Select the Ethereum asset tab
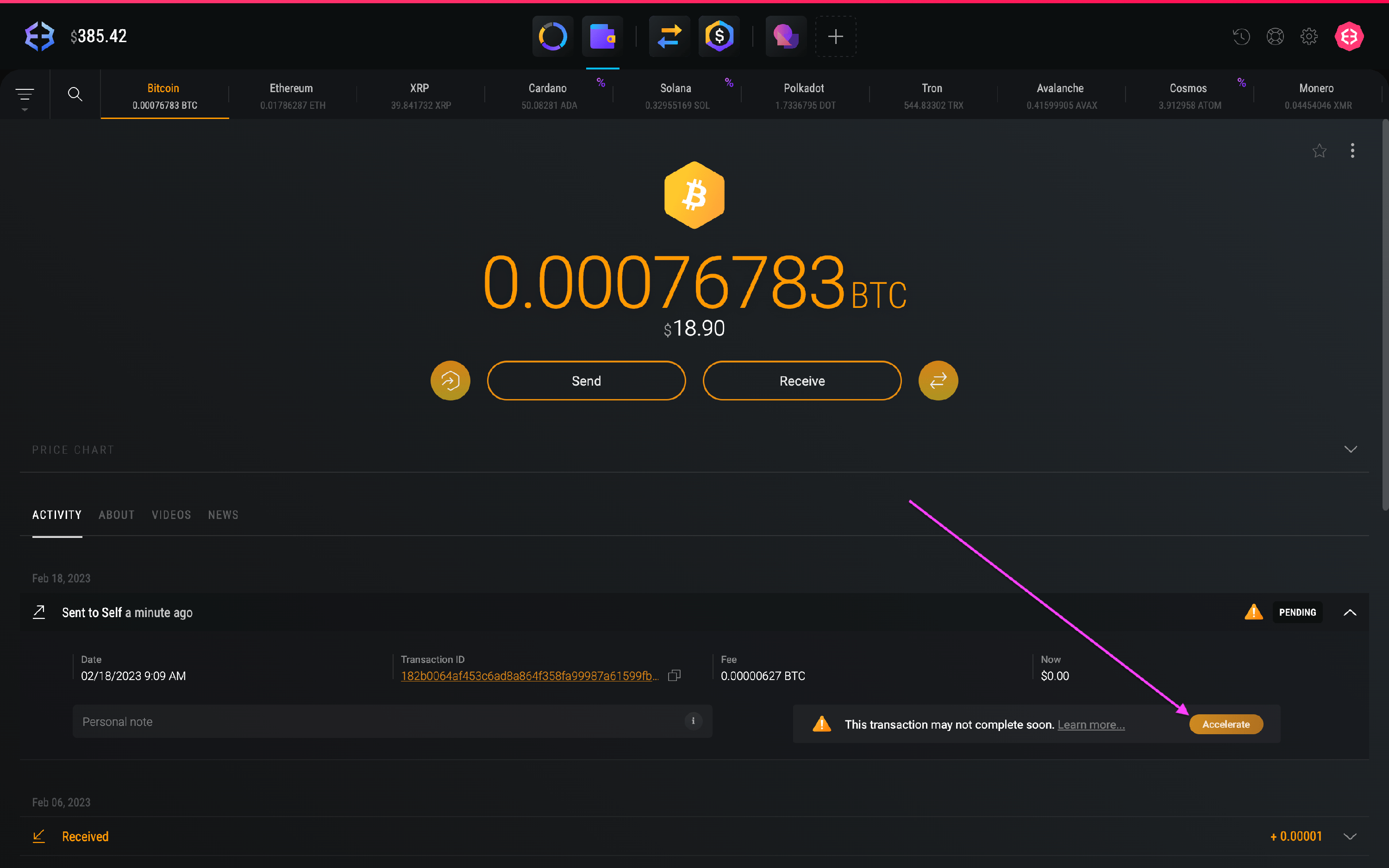 [x=292, y=95]
